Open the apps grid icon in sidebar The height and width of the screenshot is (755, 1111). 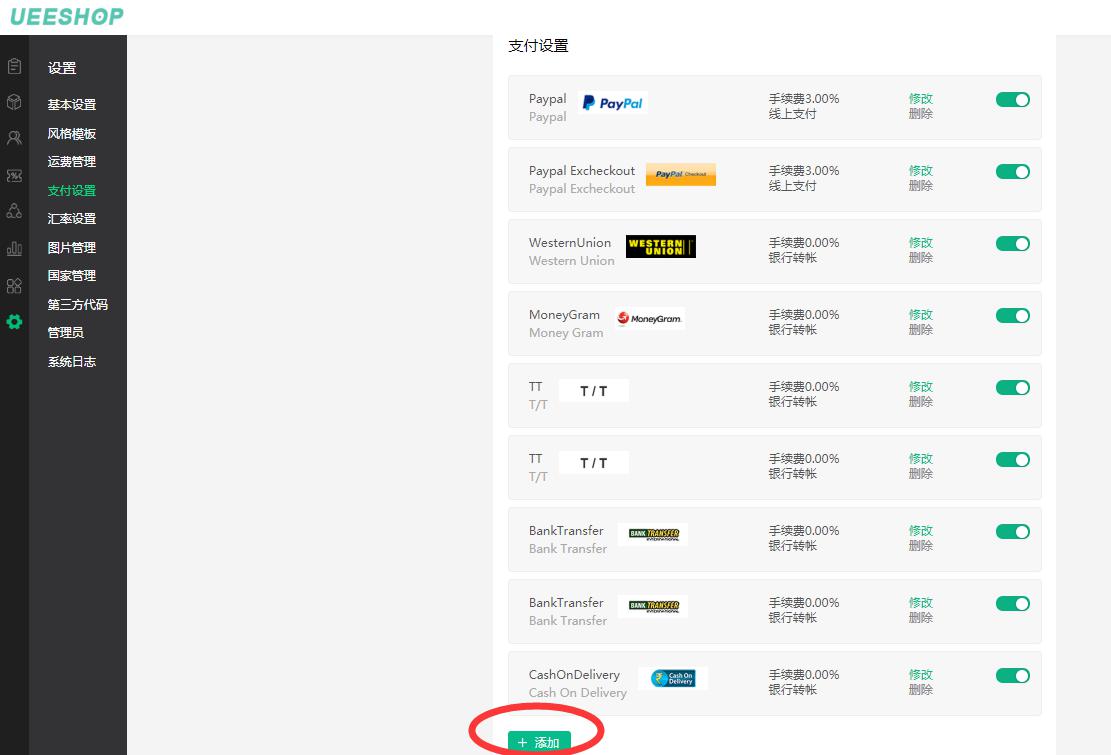pos(14,286)
